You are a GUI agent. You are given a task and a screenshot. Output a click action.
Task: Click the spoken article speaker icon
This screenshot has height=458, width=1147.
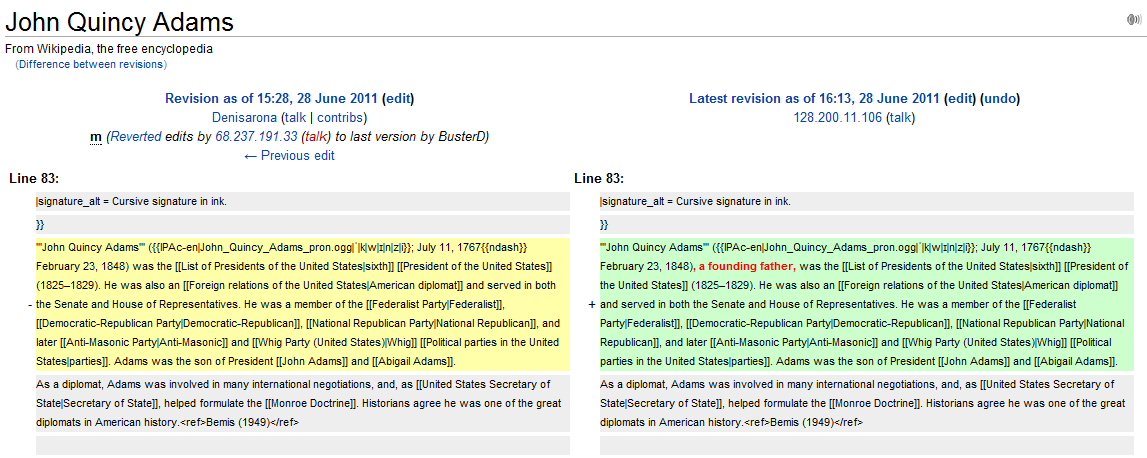(x=1134, y=20)
